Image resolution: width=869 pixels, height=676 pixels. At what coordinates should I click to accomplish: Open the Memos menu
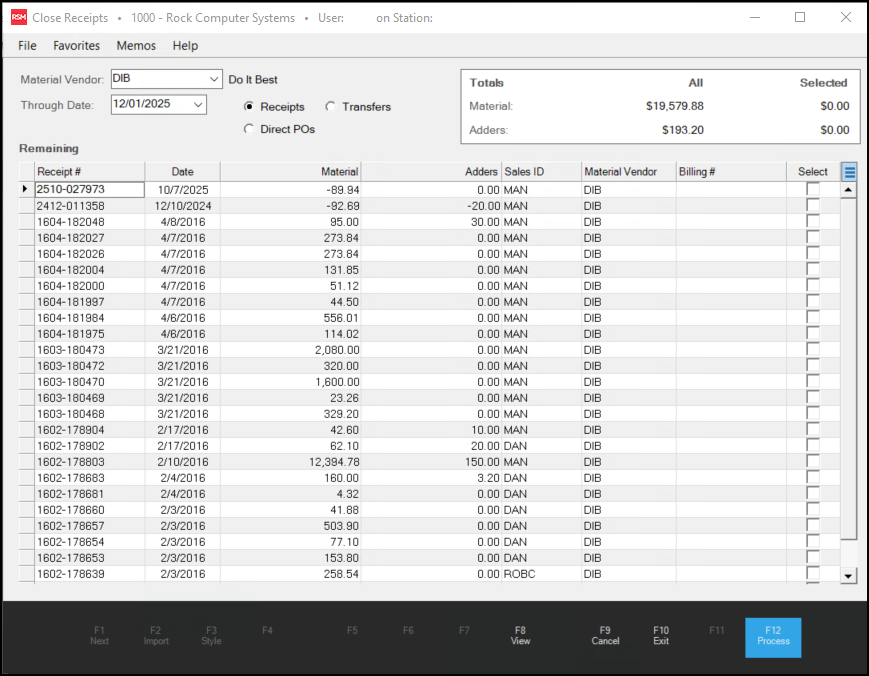[136, 46]
